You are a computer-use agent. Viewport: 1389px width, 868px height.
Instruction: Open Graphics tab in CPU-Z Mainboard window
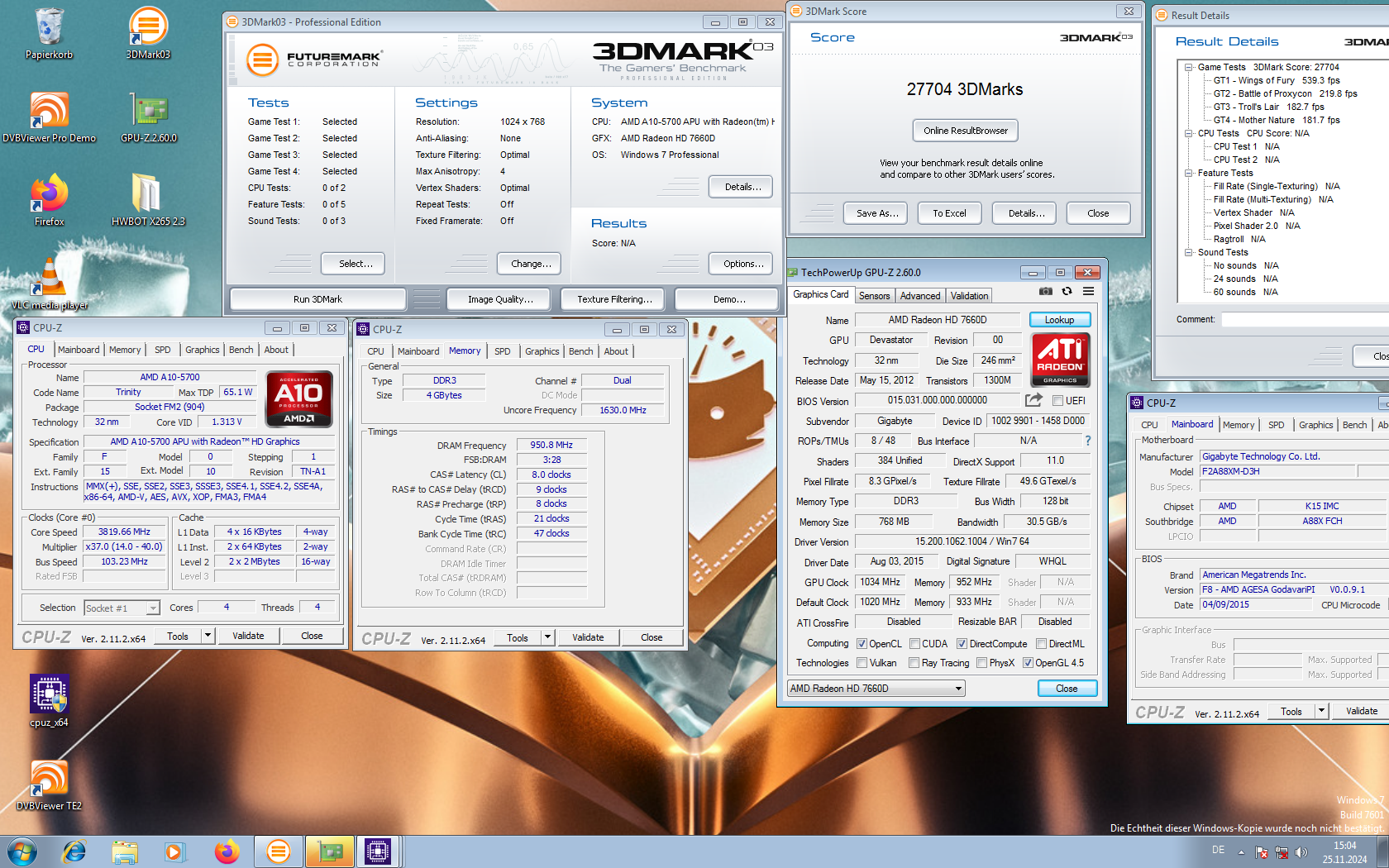(x=1315, y=425)
